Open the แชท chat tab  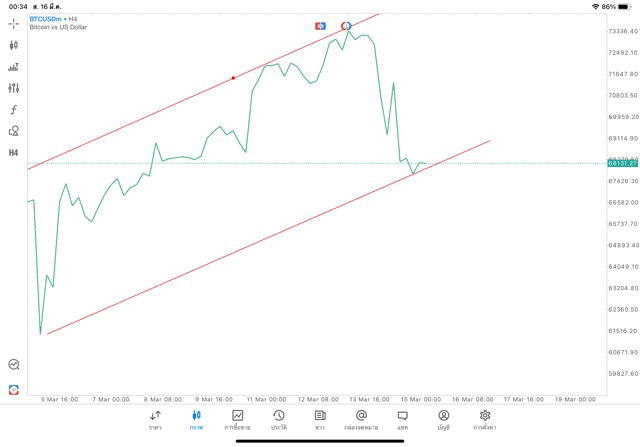point(402,420)
